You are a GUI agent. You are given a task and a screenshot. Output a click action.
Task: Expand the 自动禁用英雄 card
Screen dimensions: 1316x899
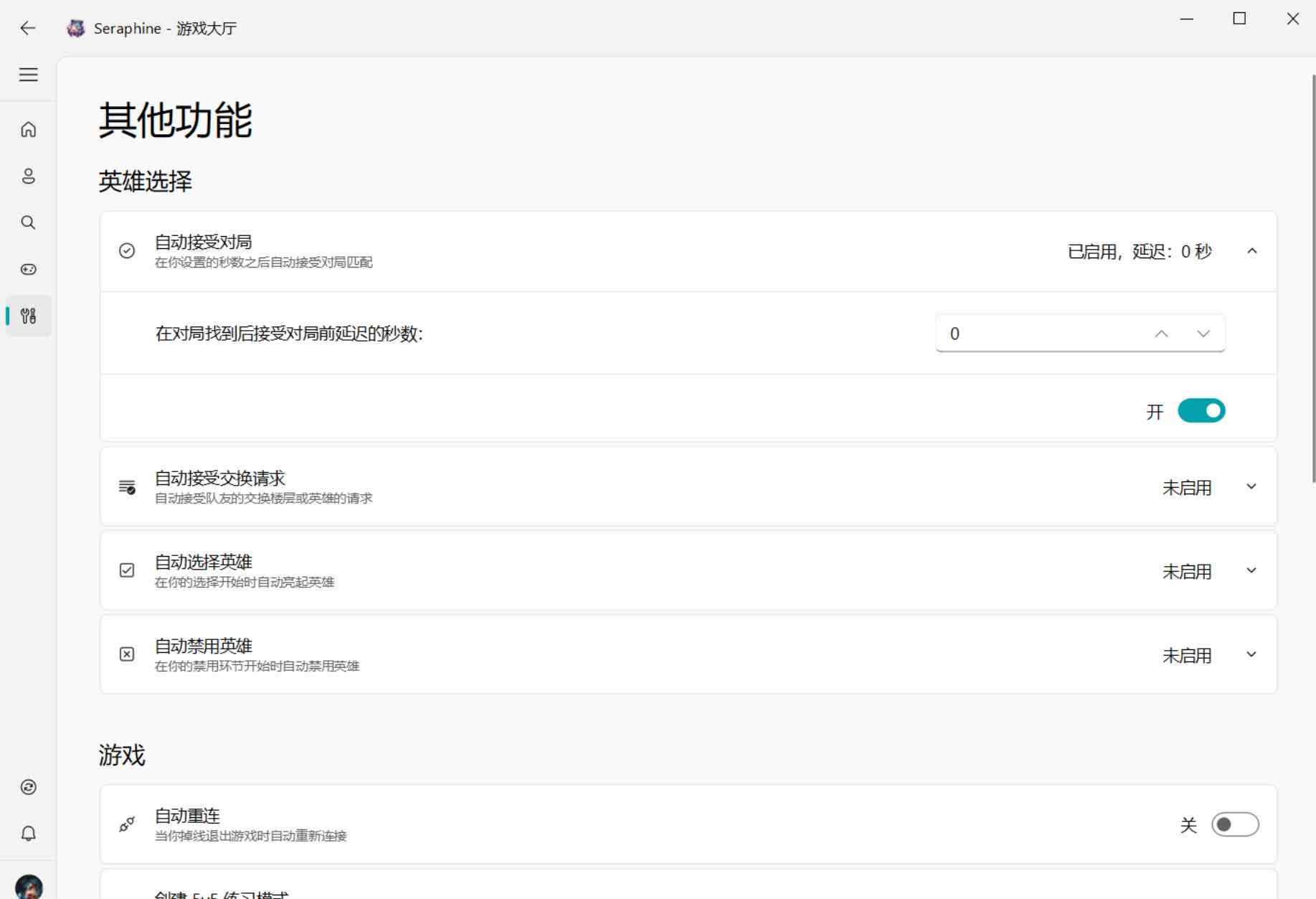point(1251,654)
